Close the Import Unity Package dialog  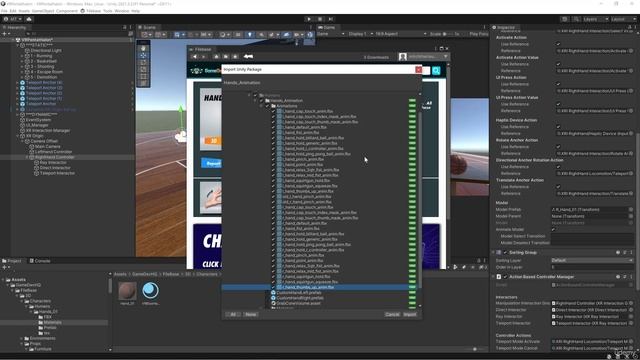click(x=418, y=69)
